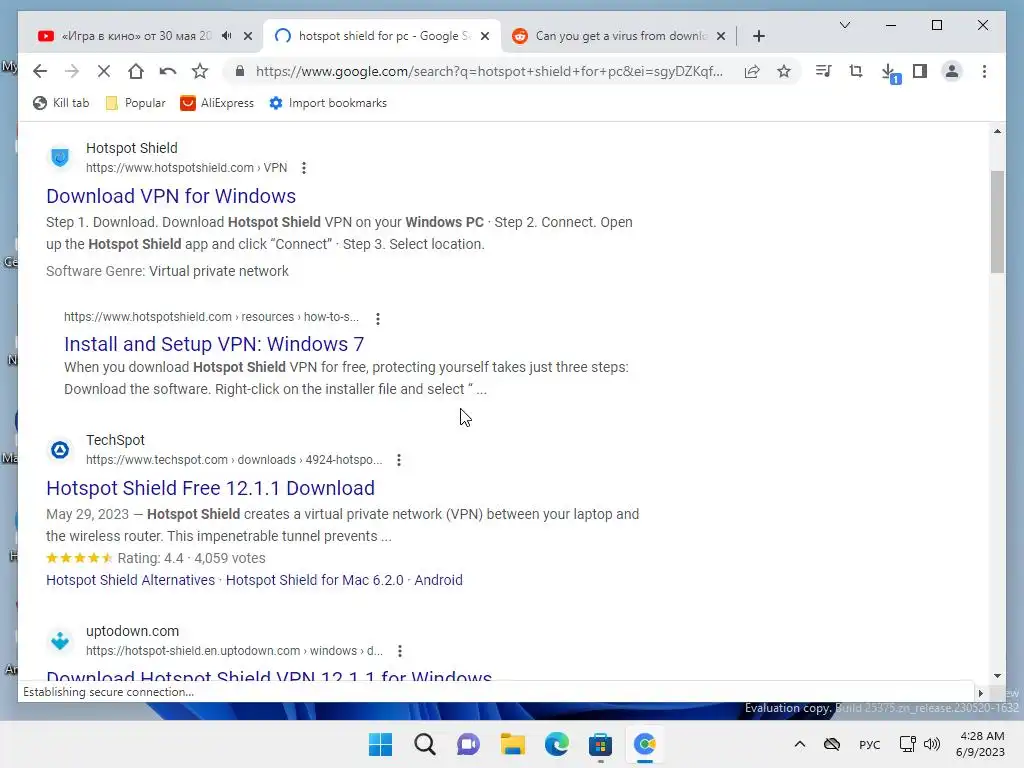
Task: Open the AliExpress bookmark
Action: click(217, 103)
